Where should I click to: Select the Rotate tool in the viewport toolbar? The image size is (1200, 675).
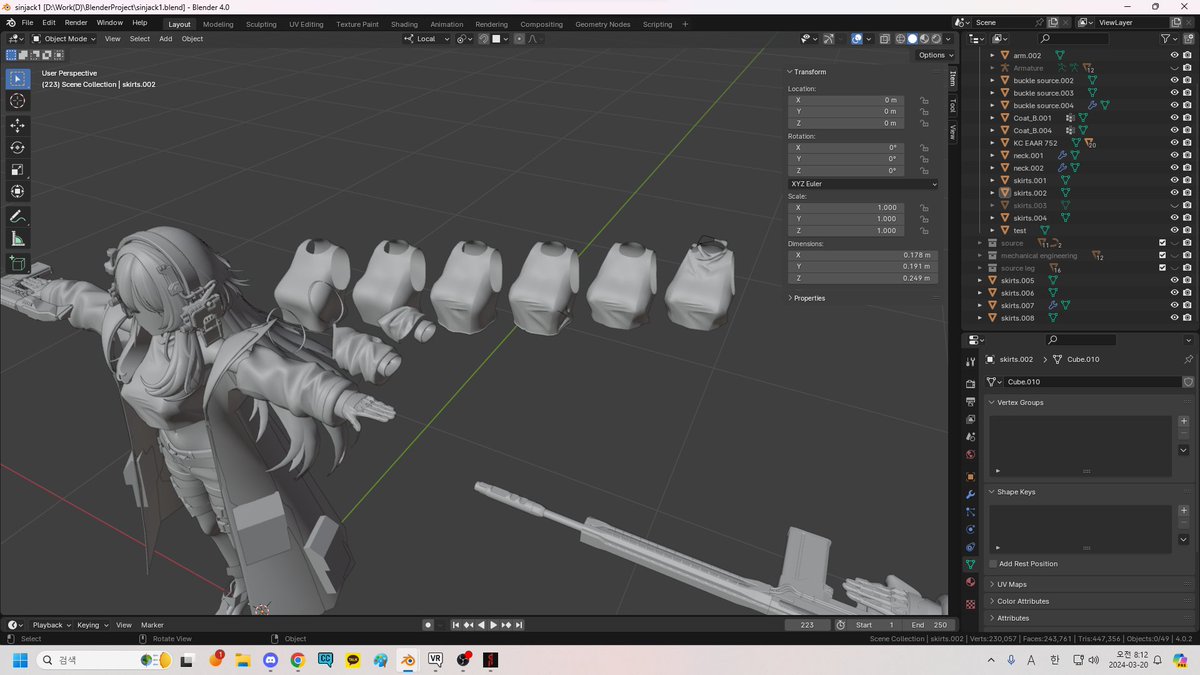(x=17, y=147)
